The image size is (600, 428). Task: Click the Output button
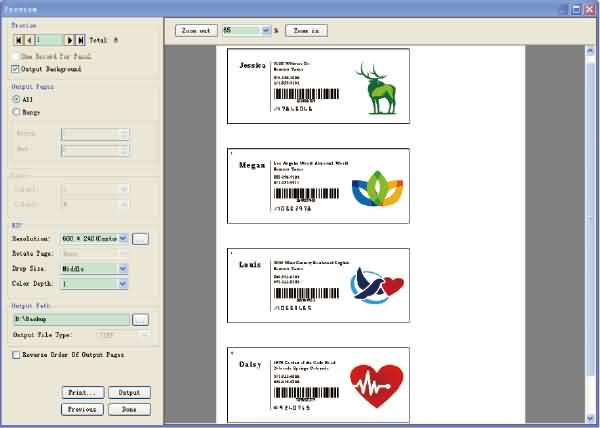[x=129, y=392]
